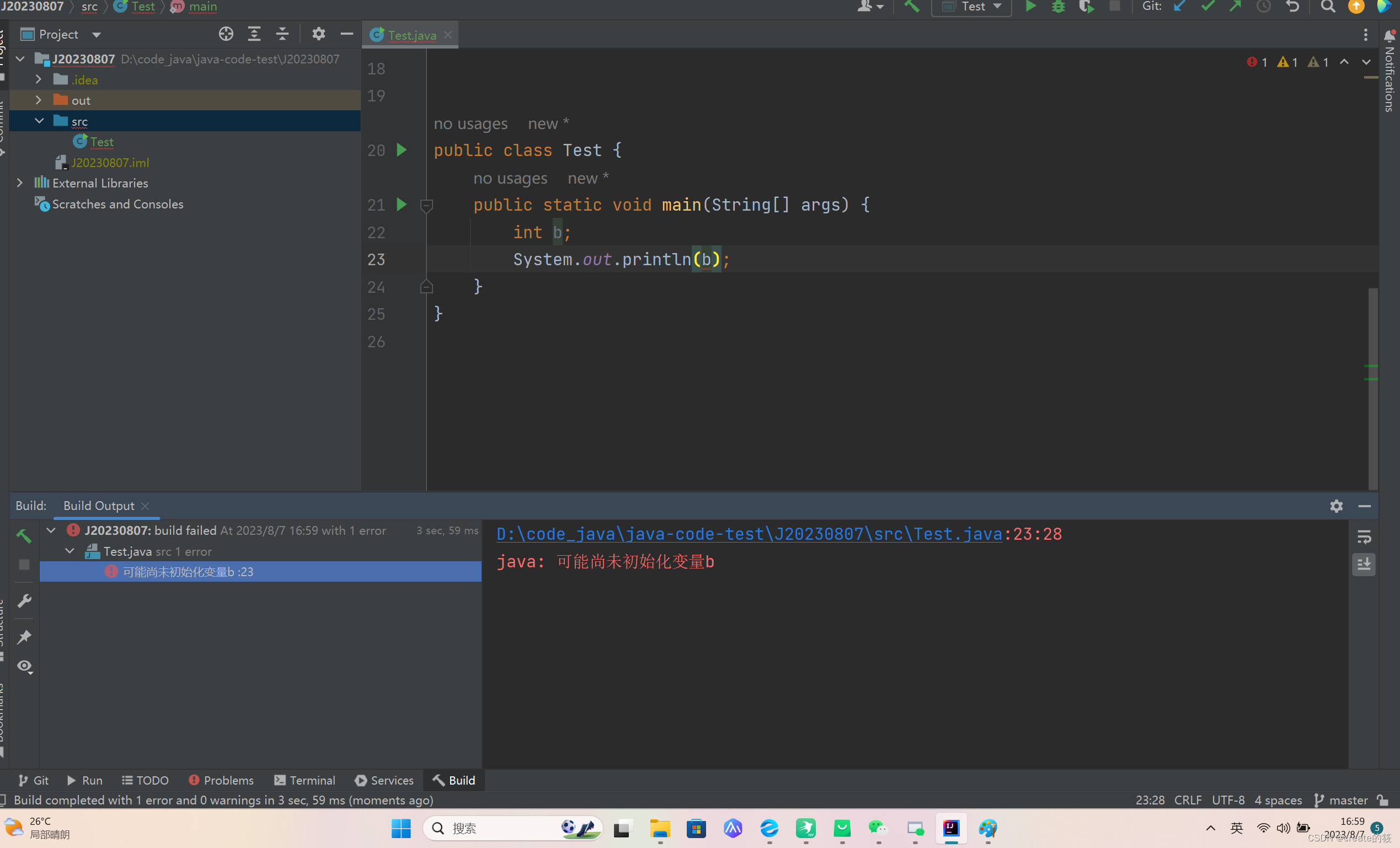Image resolution: width=1400 pixels, height=848 pixels.
Task: Click Expand All icon in Project panel
Action: [254, 34]
